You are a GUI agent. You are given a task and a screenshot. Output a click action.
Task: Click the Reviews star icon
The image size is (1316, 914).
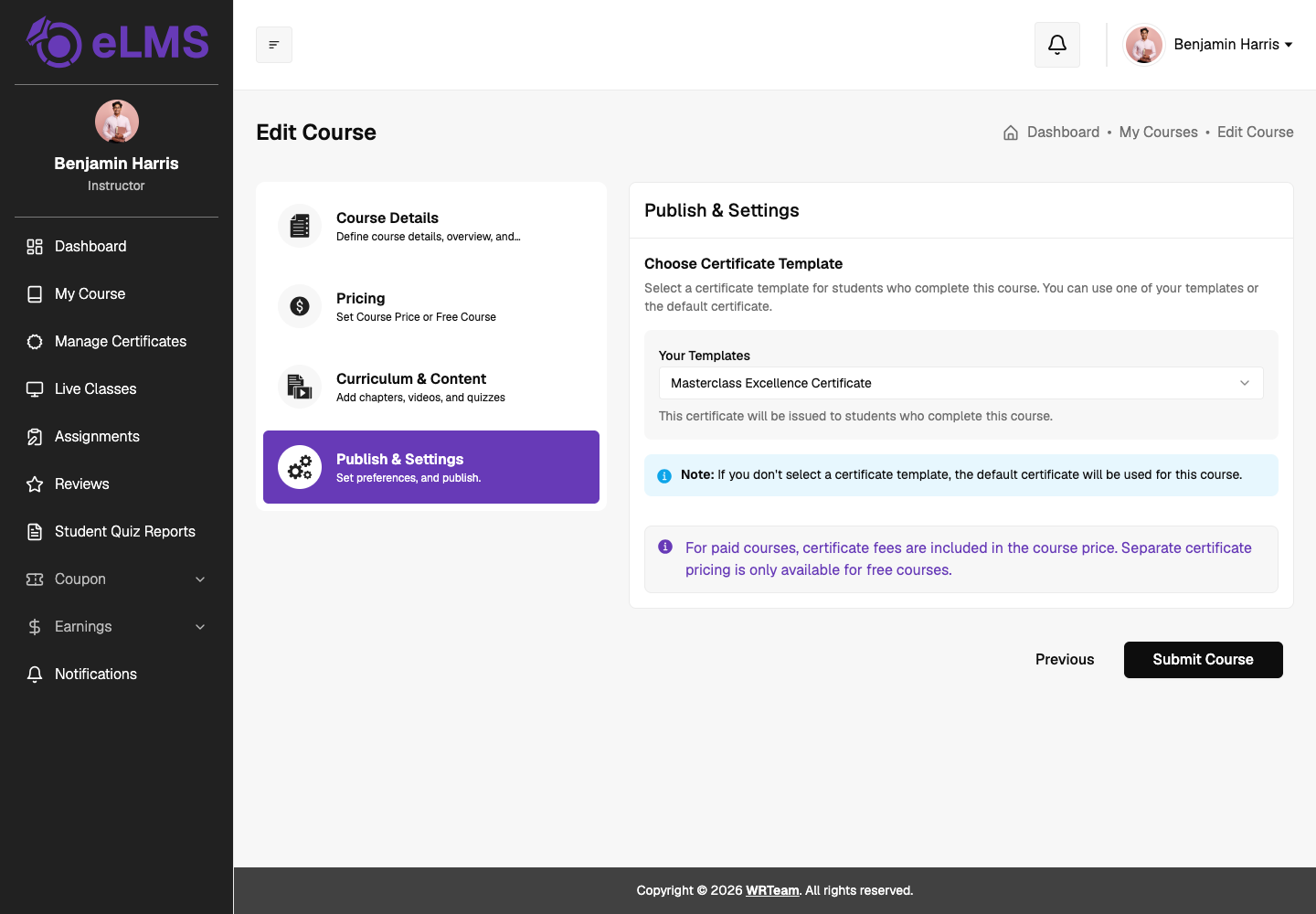pyautogui.click(x=35, y=484)
